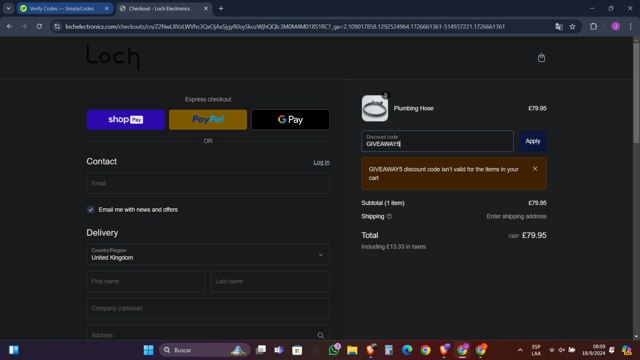Open a new browser tab

(221, 9)
